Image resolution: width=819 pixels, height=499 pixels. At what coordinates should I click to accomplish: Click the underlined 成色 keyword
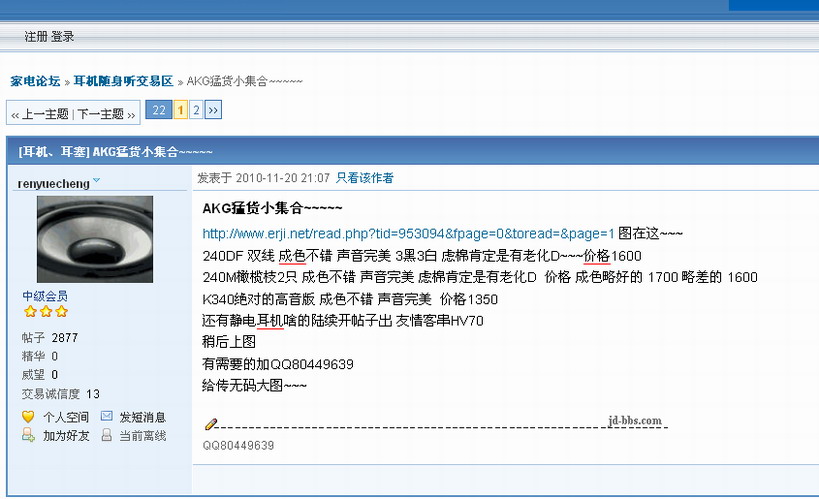[292, 256]
